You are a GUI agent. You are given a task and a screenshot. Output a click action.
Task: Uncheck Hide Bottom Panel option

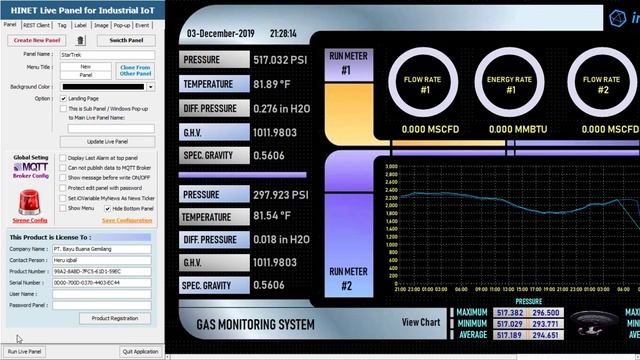point(107,209)
